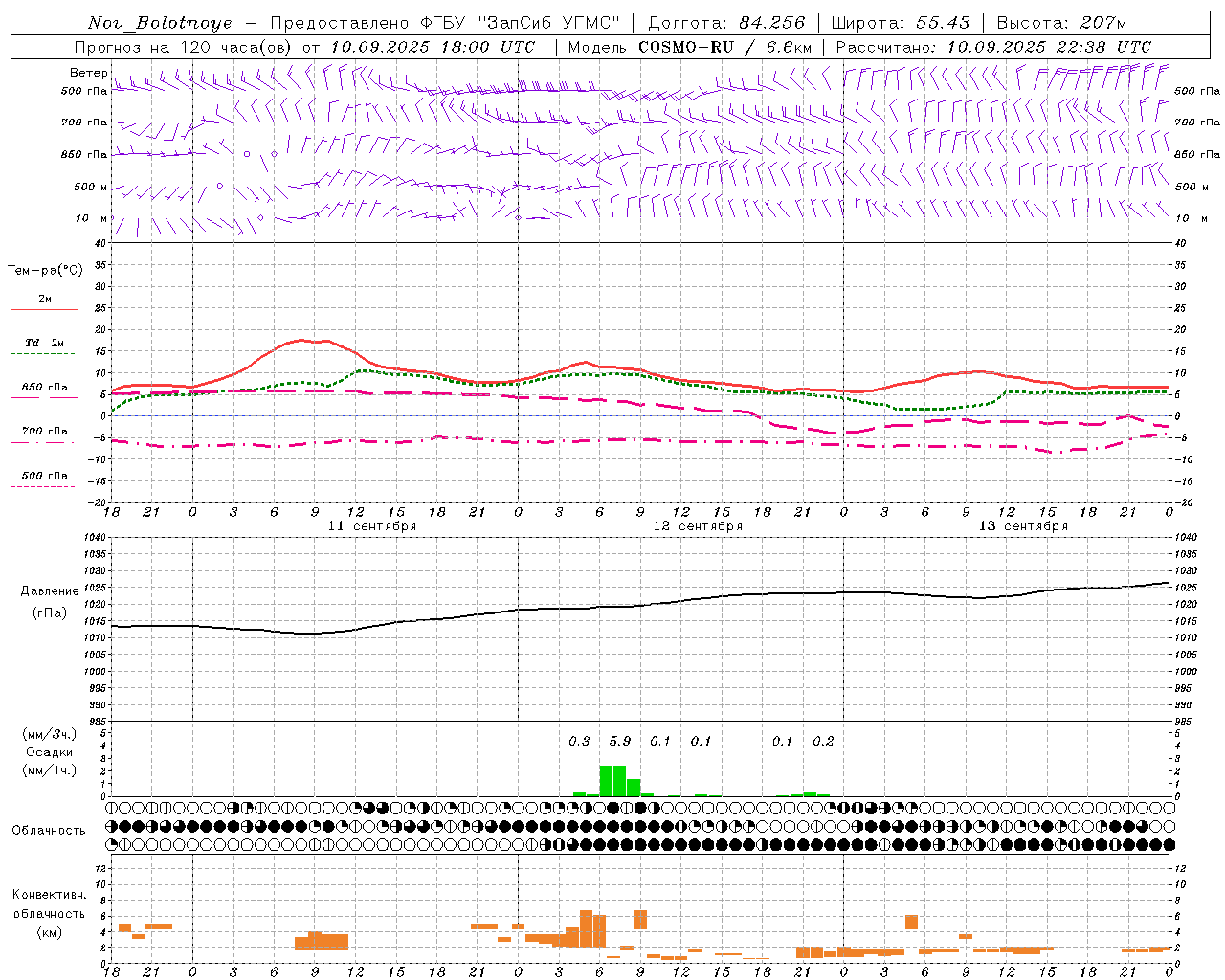Click the Ветер panel label

pyautogui.click(x=88, y=73)
